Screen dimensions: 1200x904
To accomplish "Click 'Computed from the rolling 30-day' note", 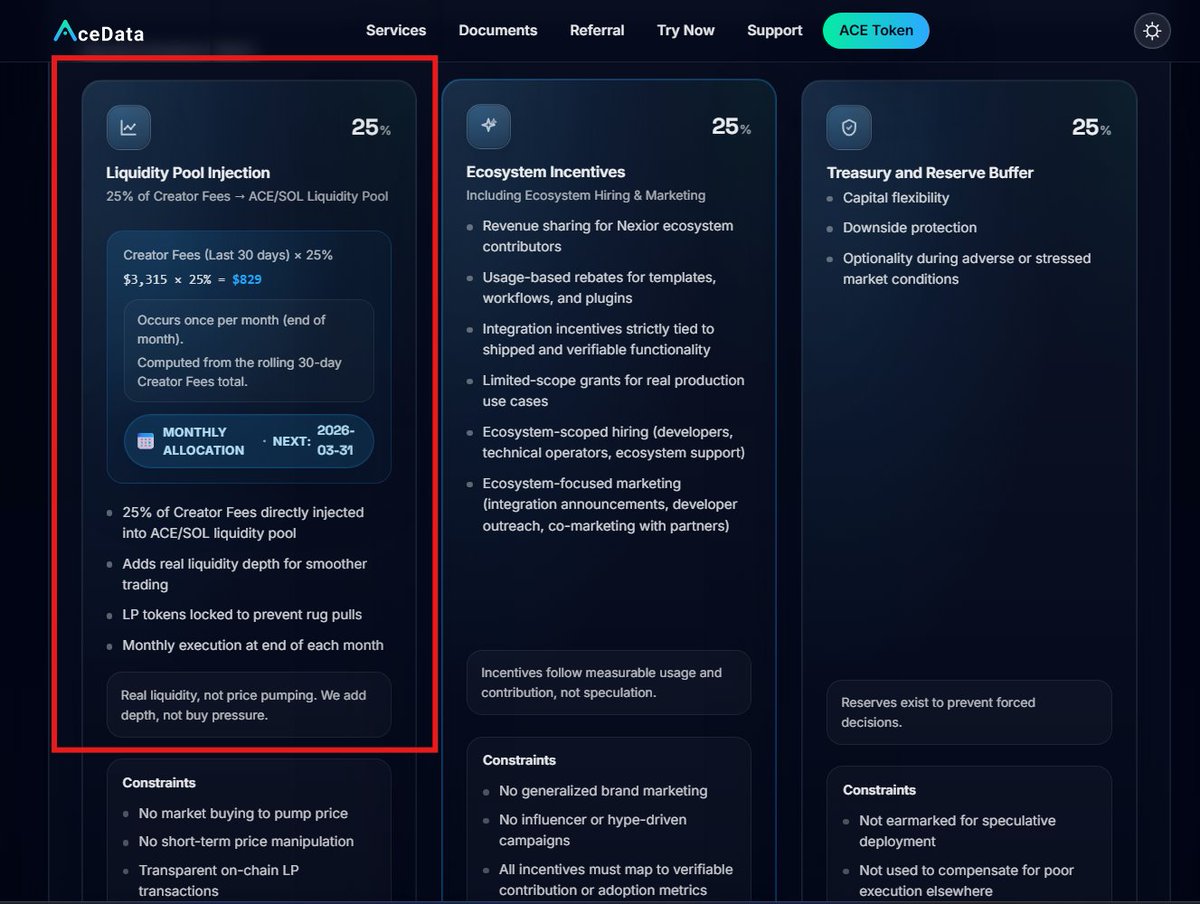I will pos(239,371).
